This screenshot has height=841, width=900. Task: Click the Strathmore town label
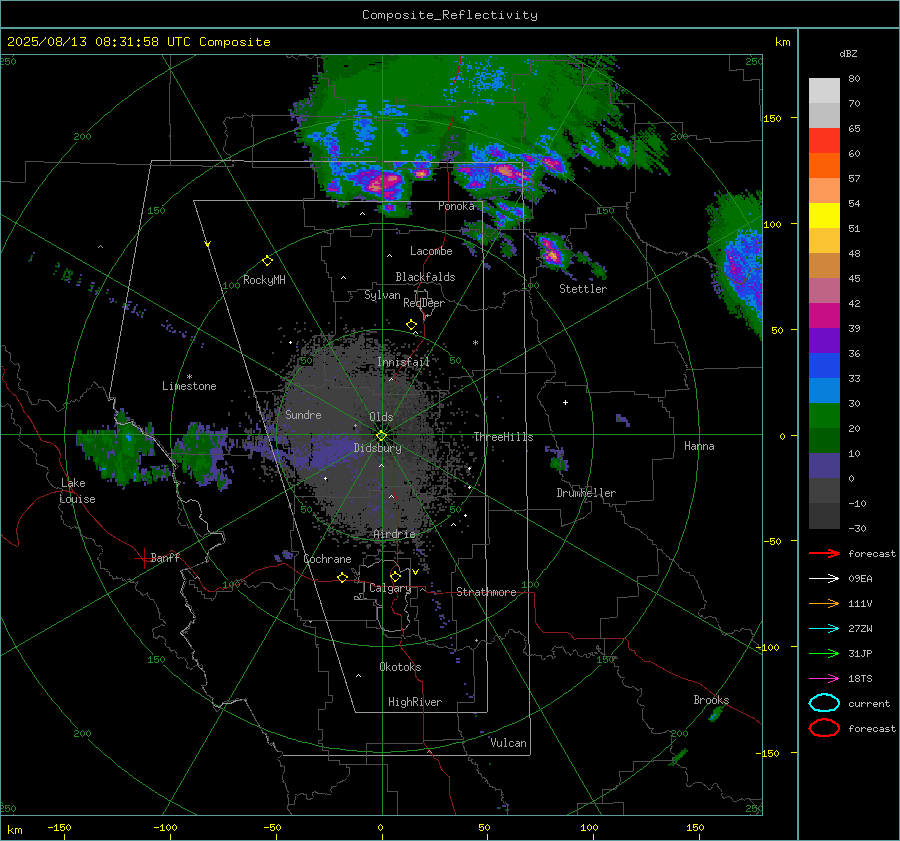pos(486,592)
